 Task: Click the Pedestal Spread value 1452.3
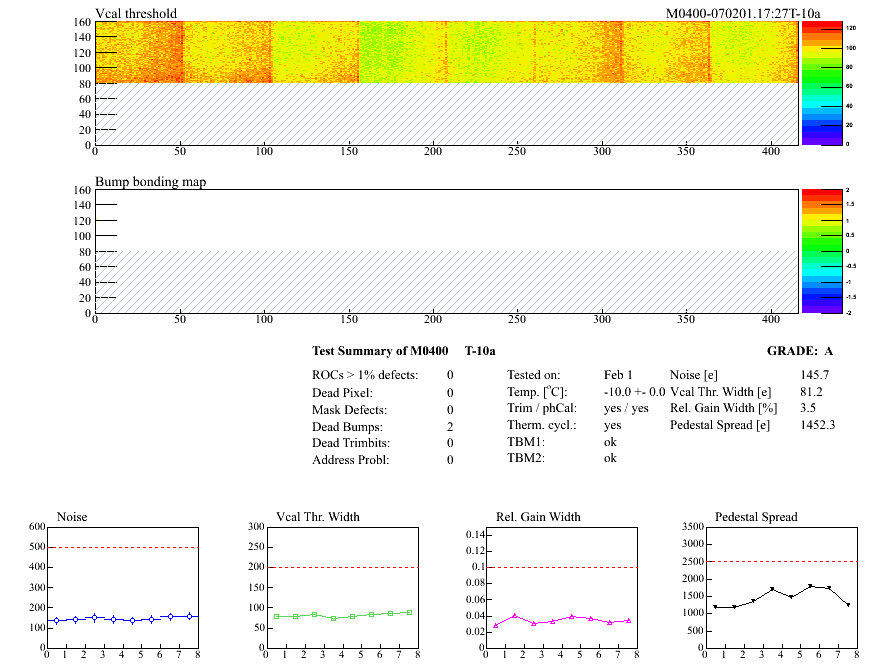(x=819, y=425)
